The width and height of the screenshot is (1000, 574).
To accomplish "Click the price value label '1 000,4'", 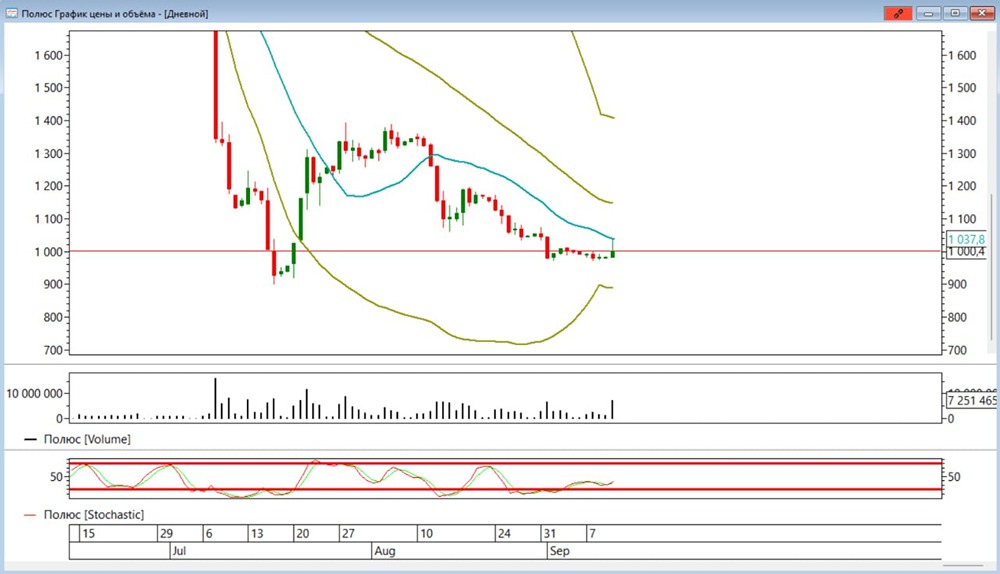I will coord(966,252).
